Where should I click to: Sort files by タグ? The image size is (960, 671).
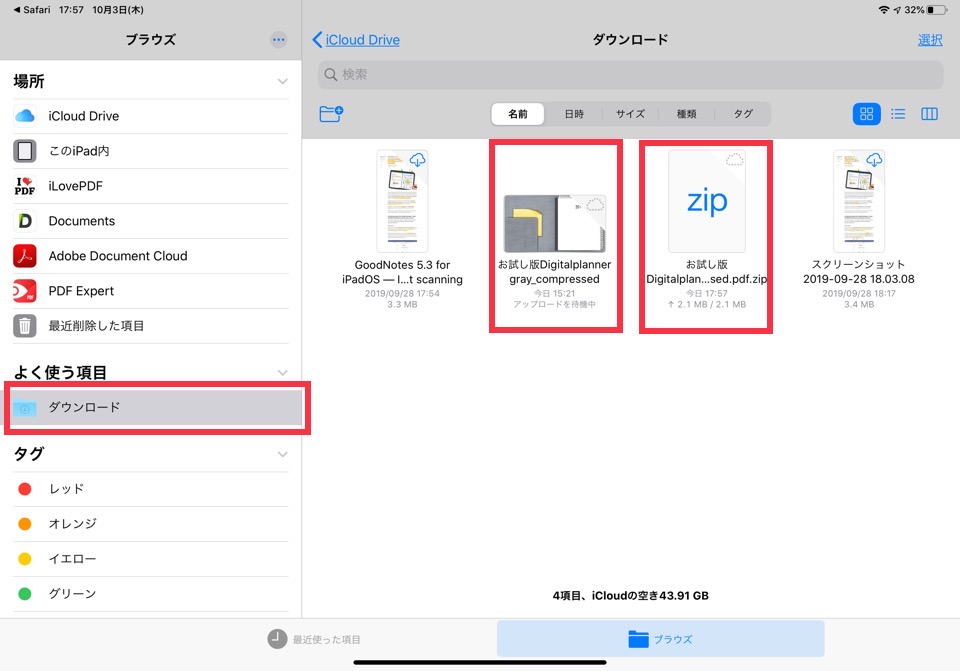[x=743, y=114]
